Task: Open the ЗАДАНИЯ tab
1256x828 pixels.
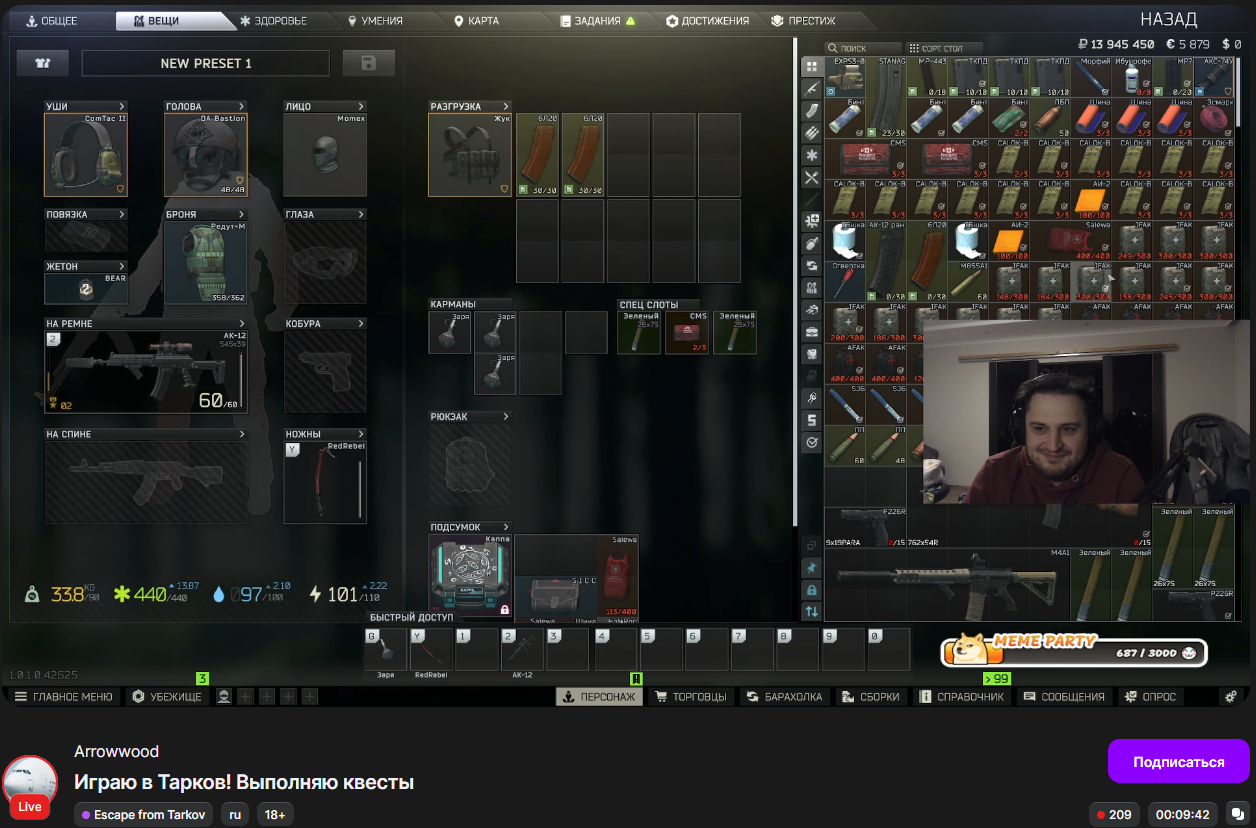Action: click(x=598, y=21)
